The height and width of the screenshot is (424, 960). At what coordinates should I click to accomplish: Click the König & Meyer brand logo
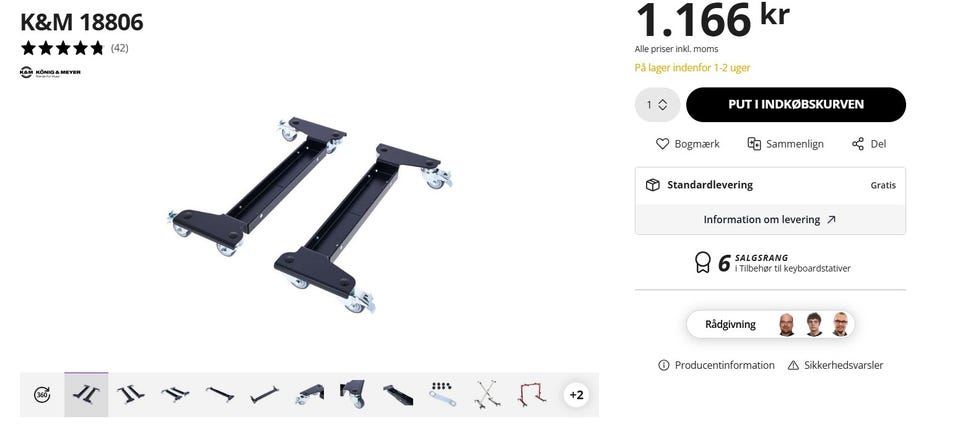point(50,72)
